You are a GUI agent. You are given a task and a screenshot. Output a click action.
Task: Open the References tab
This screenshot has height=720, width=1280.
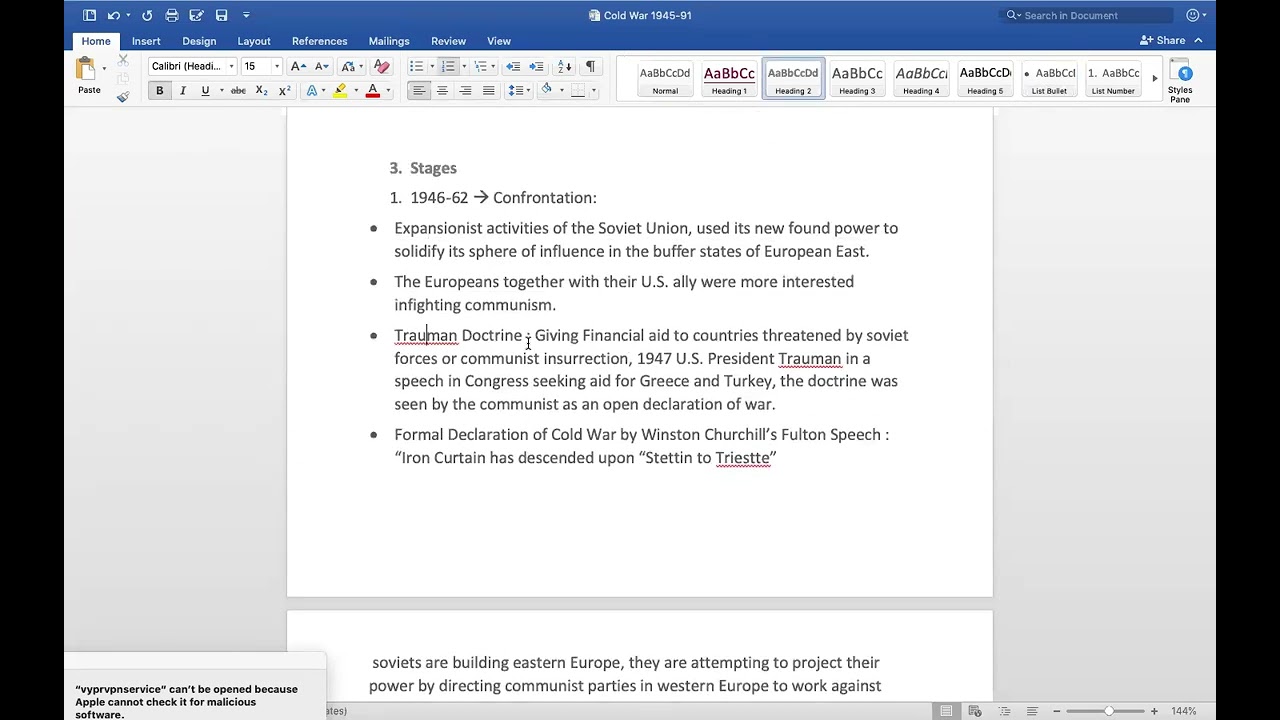coord(320,41)
